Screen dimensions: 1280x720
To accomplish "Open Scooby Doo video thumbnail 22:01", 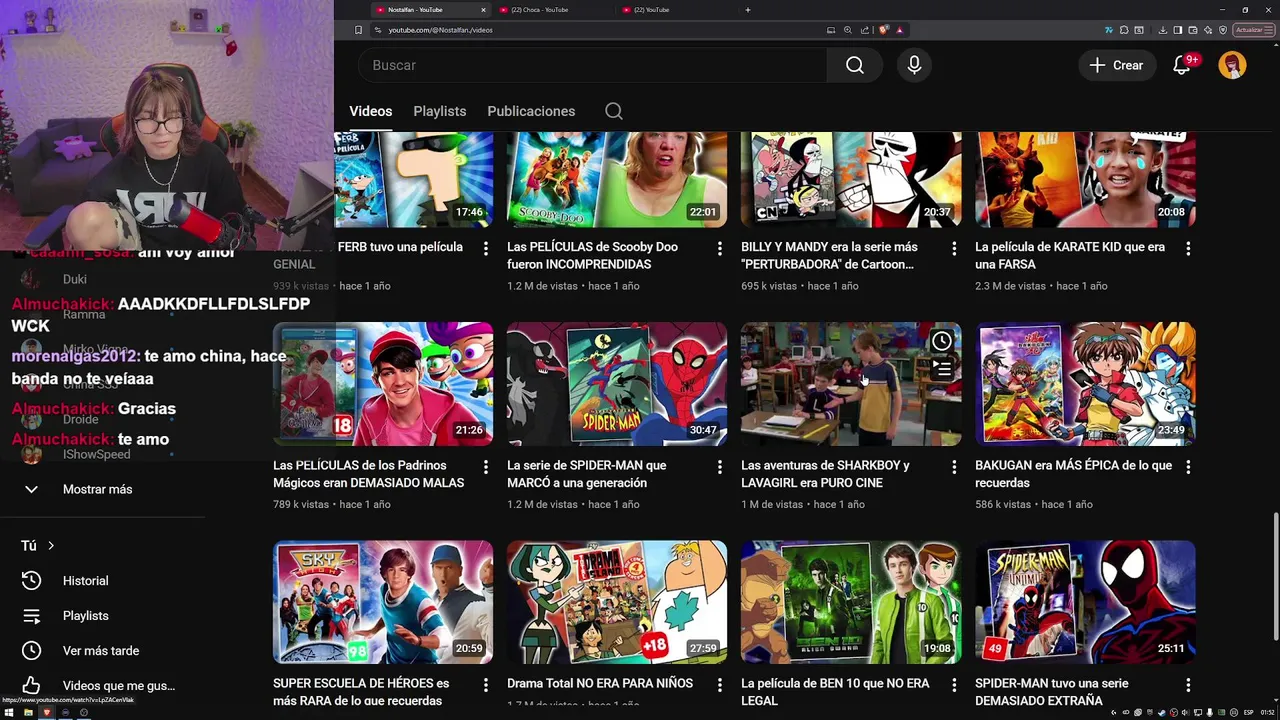I will point(617,180).
